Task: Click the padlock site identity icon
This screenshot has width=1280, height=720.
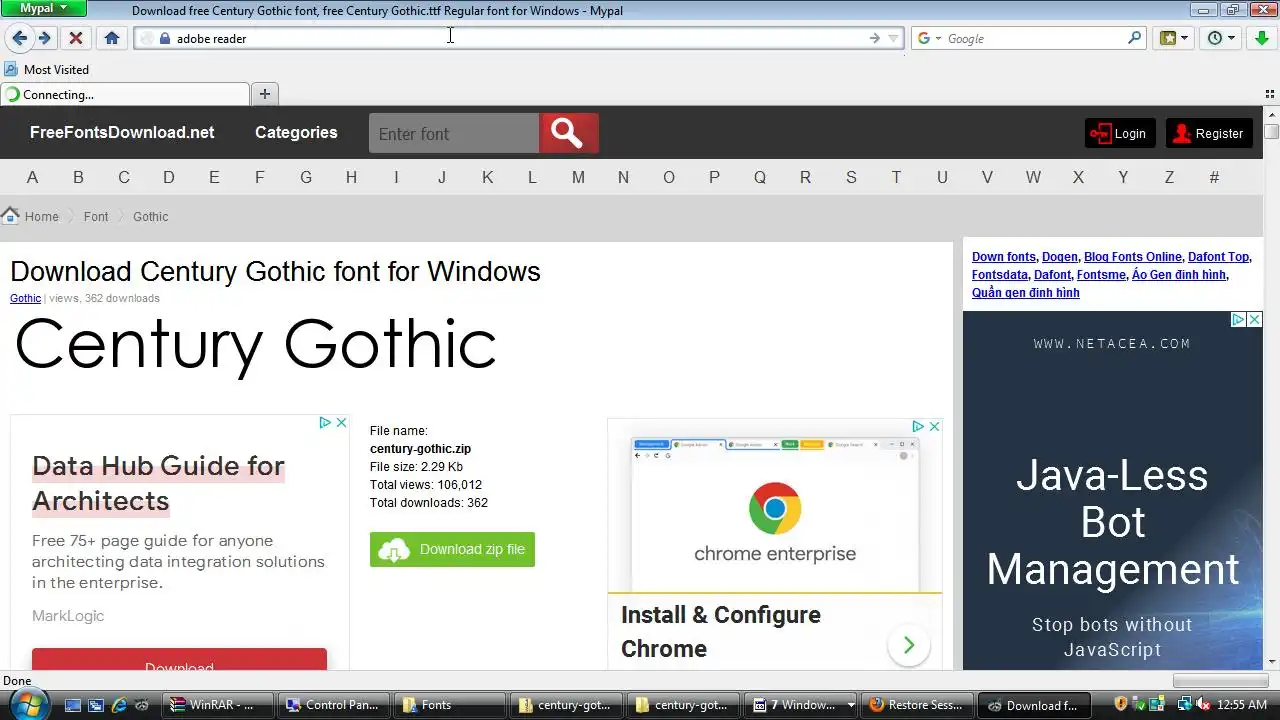Action: 166,38
